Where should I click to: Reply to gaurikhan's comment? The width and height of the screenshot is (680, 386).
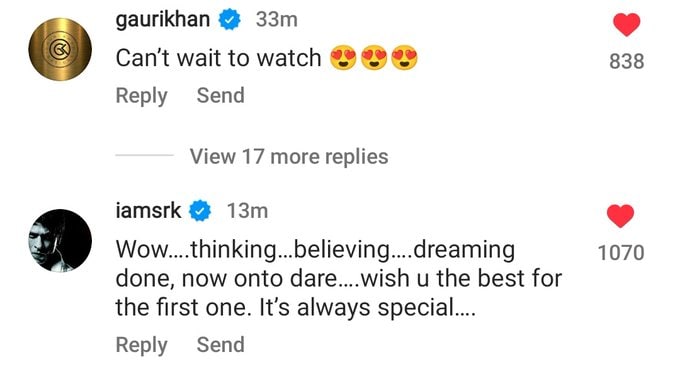[141, 95]
